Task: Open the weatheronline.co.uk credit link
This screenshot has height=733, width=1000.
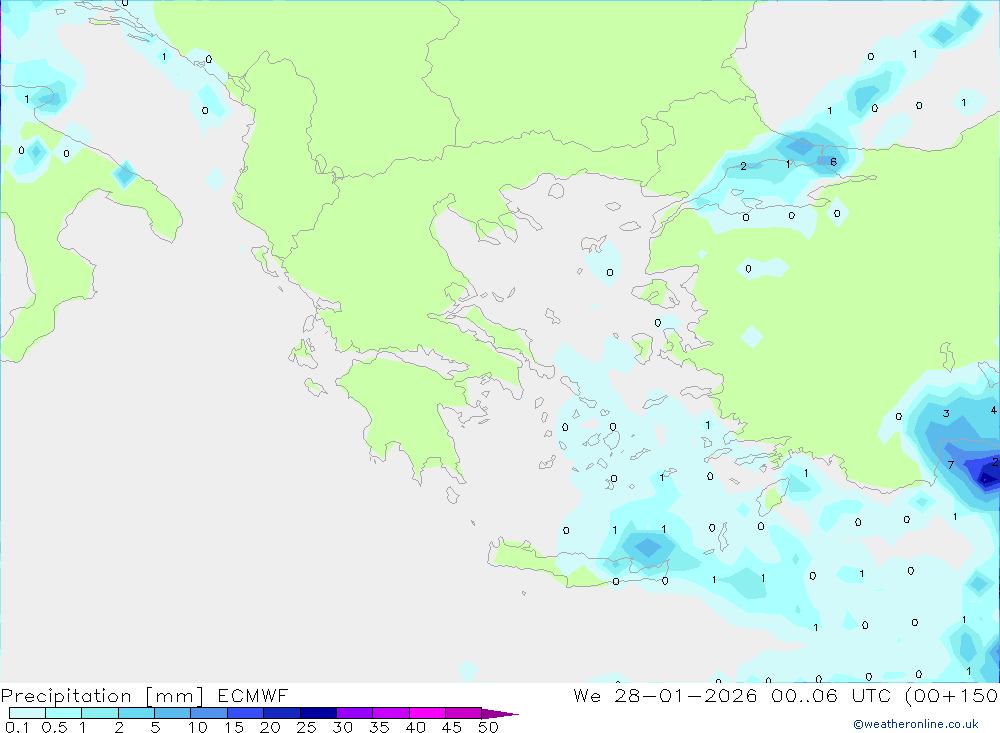Action: pos(916,724)
